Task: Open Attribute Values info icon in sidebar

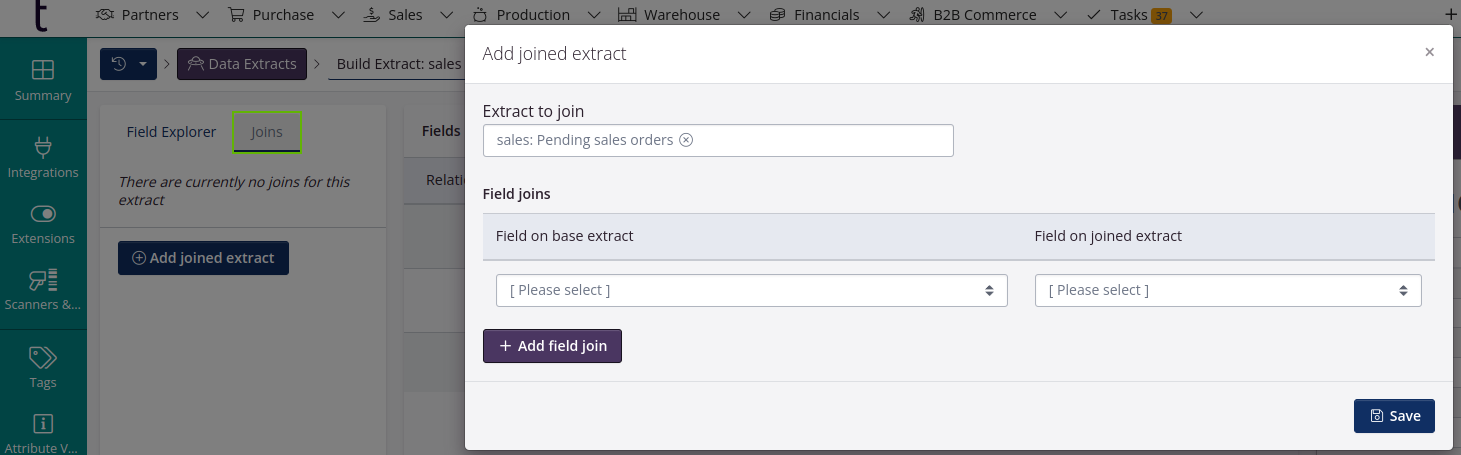Action: coord(43,424)
